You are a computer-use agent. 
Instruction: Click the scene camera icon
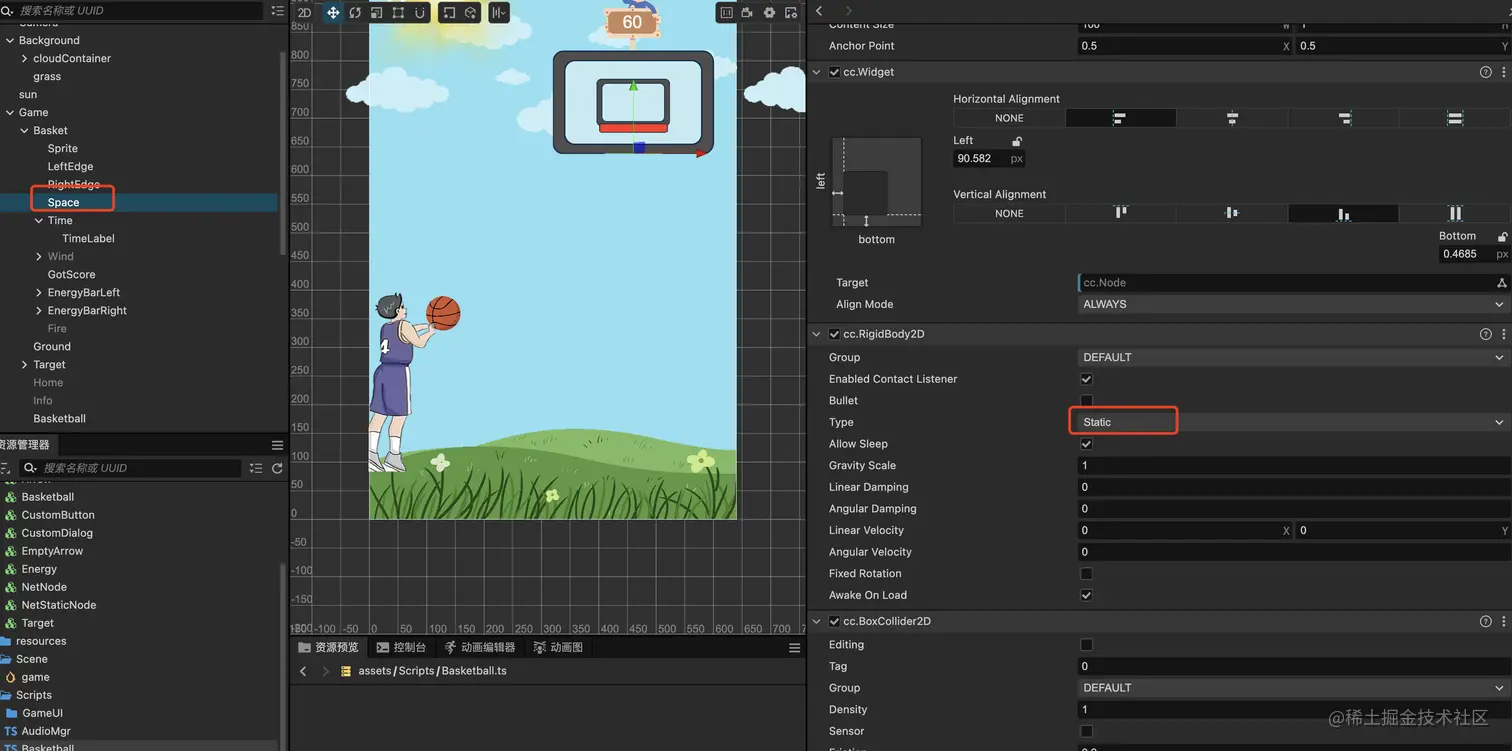[x=747, y=13]
